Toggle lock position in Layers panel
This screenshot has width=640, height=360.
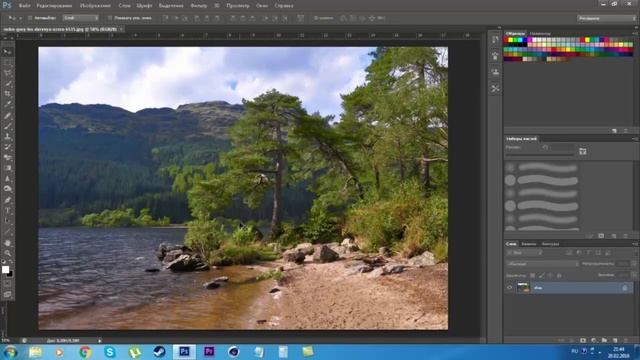coord(550,276)
